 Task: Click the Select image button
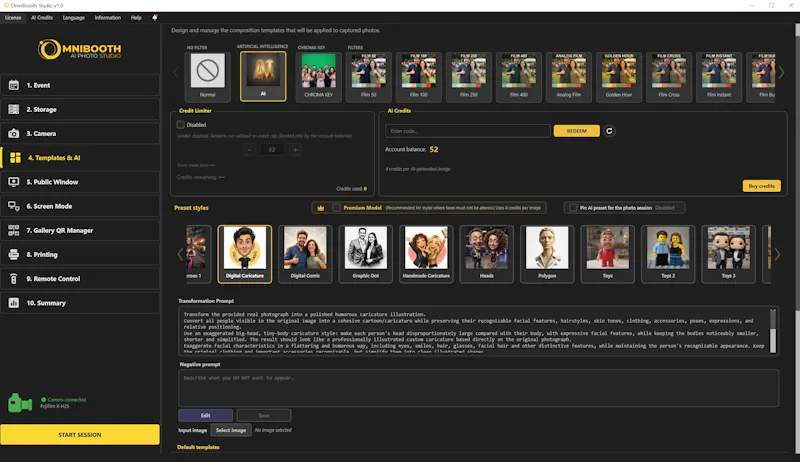click(x=231, y=430)
